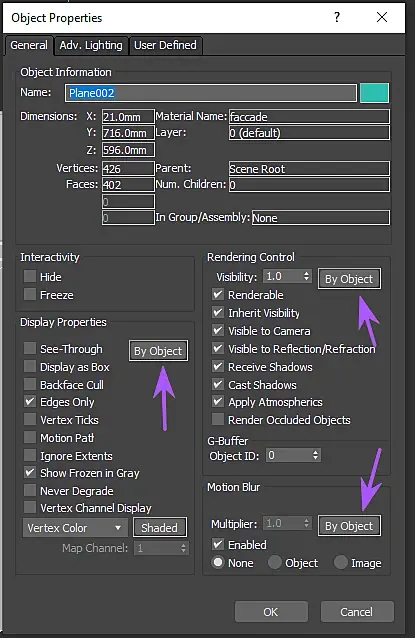The image size is (415, 638).
Task: Open the User Defined tab
Action: point(165,45)
